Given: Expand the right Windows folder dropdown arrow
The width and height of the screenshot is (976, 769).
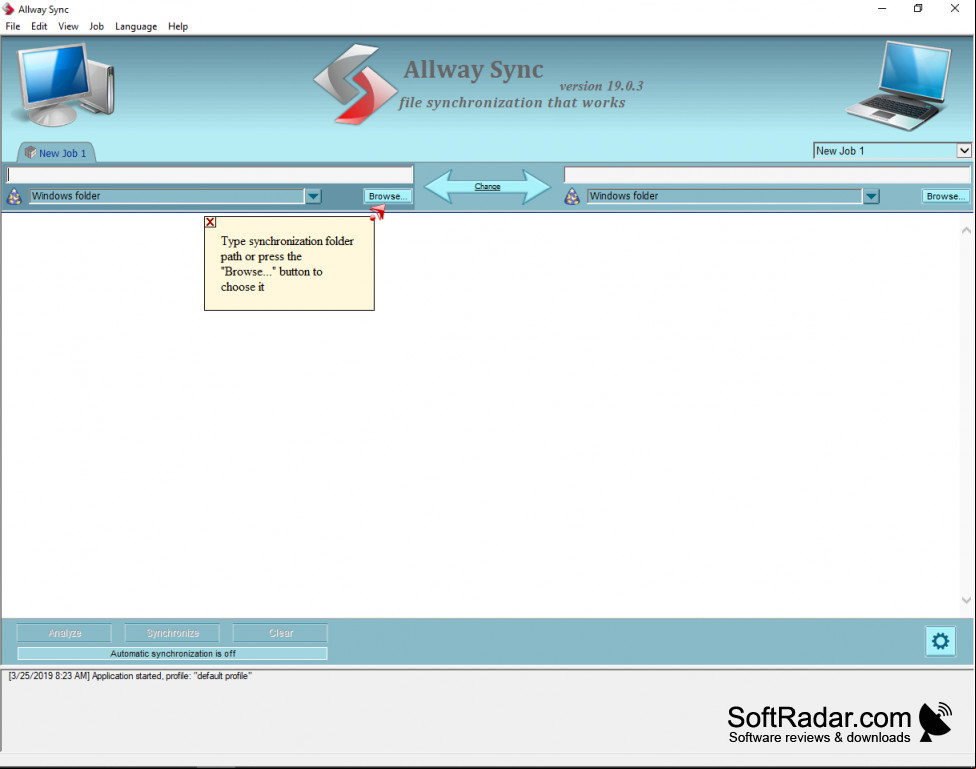Looking at the screenshot, I should click(x=871, y=196).
